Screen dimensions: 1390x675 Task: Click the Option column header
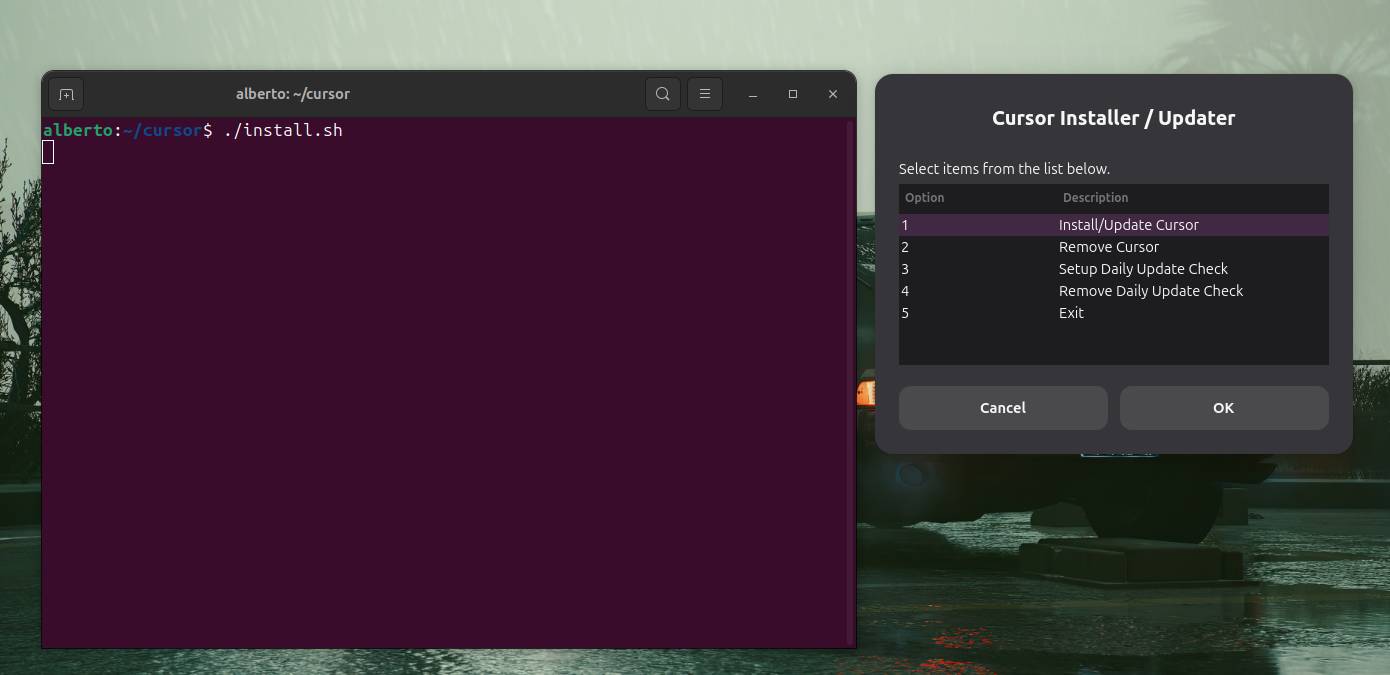tap(925, 198)
